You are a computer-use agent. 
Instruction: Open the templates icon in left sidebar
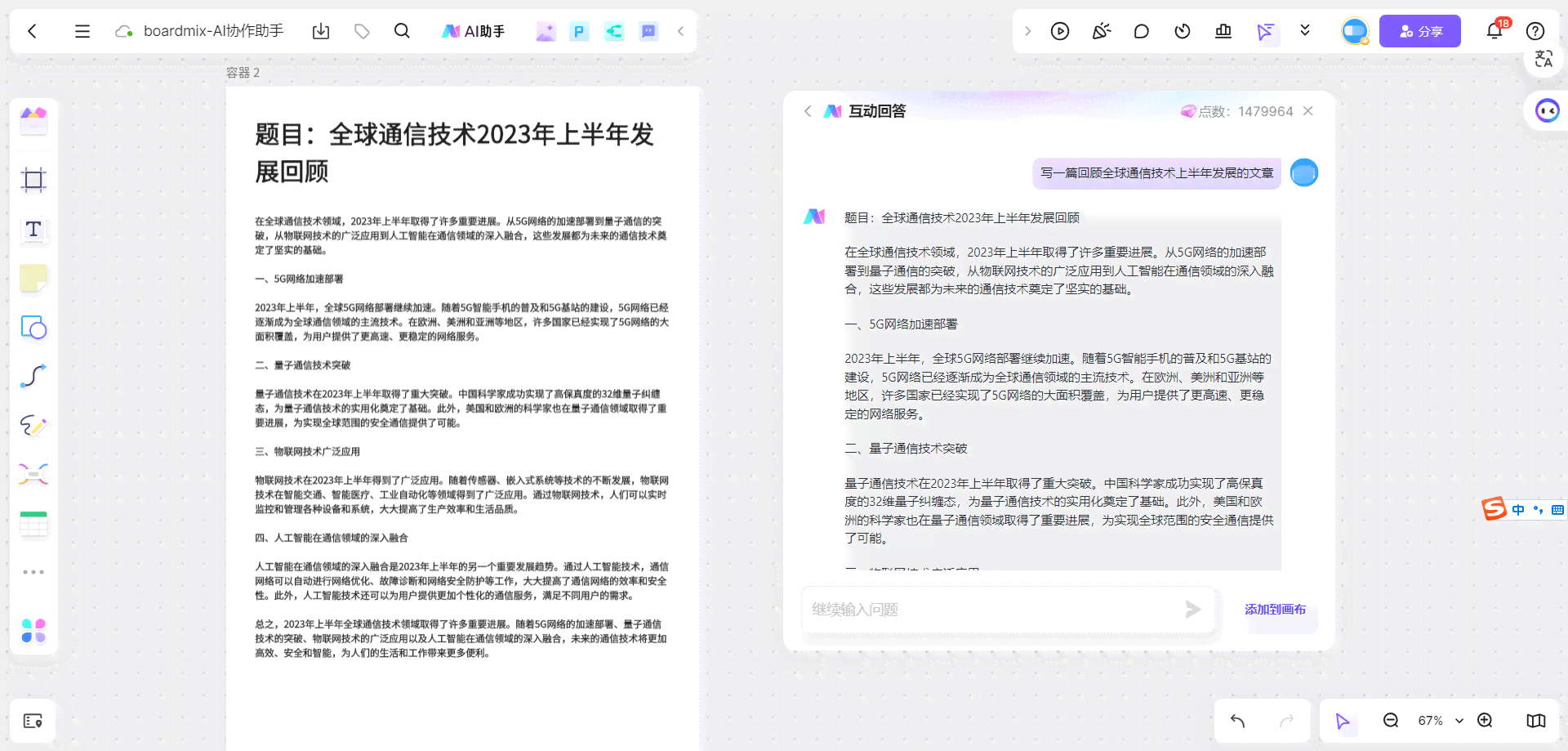coord(33,121)
